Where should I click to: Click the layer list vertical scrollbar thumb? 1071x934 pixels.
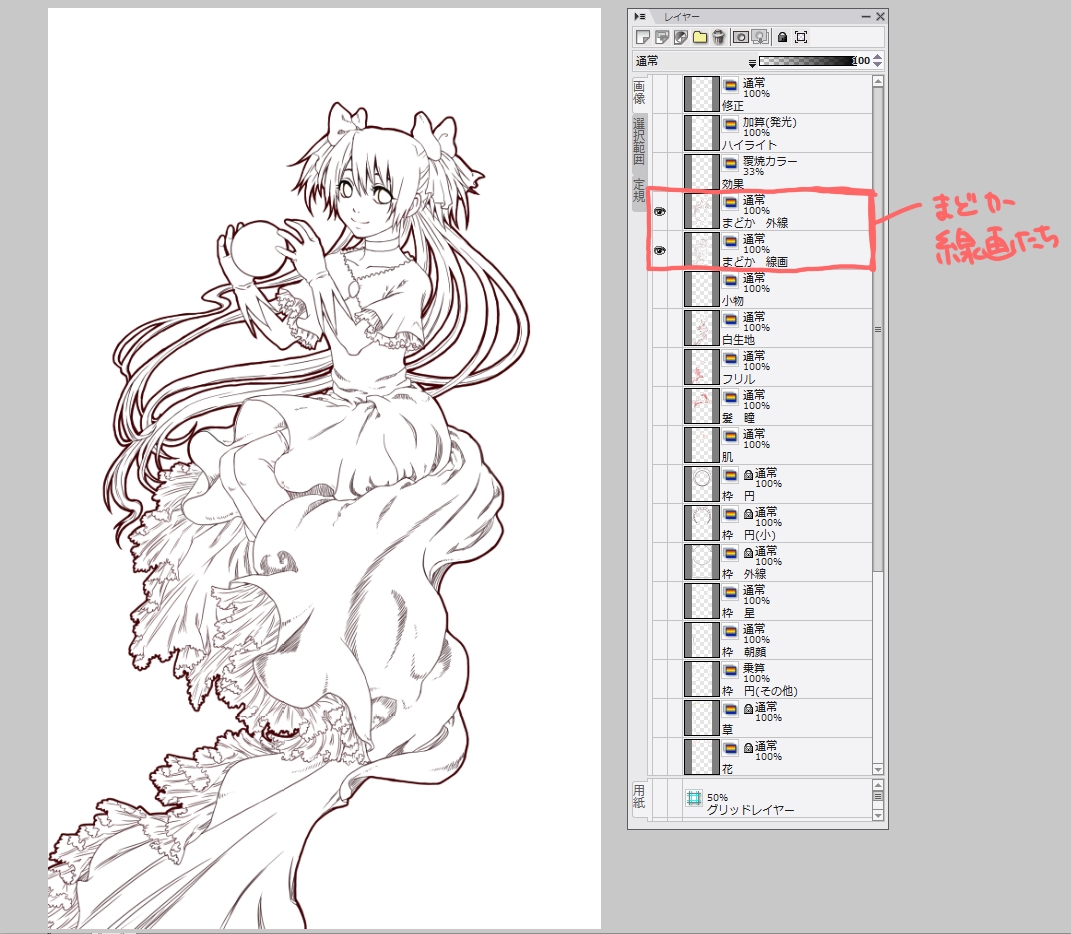(x=878, y=330)
